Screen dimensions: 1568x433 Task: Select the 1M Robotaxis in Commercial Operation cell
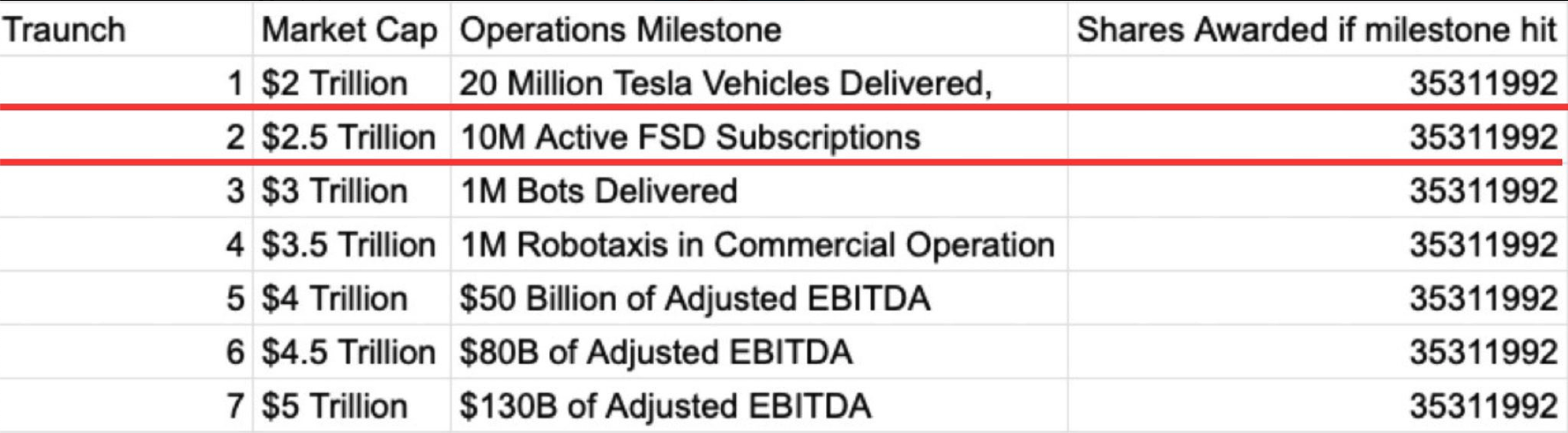click(757, 245)
